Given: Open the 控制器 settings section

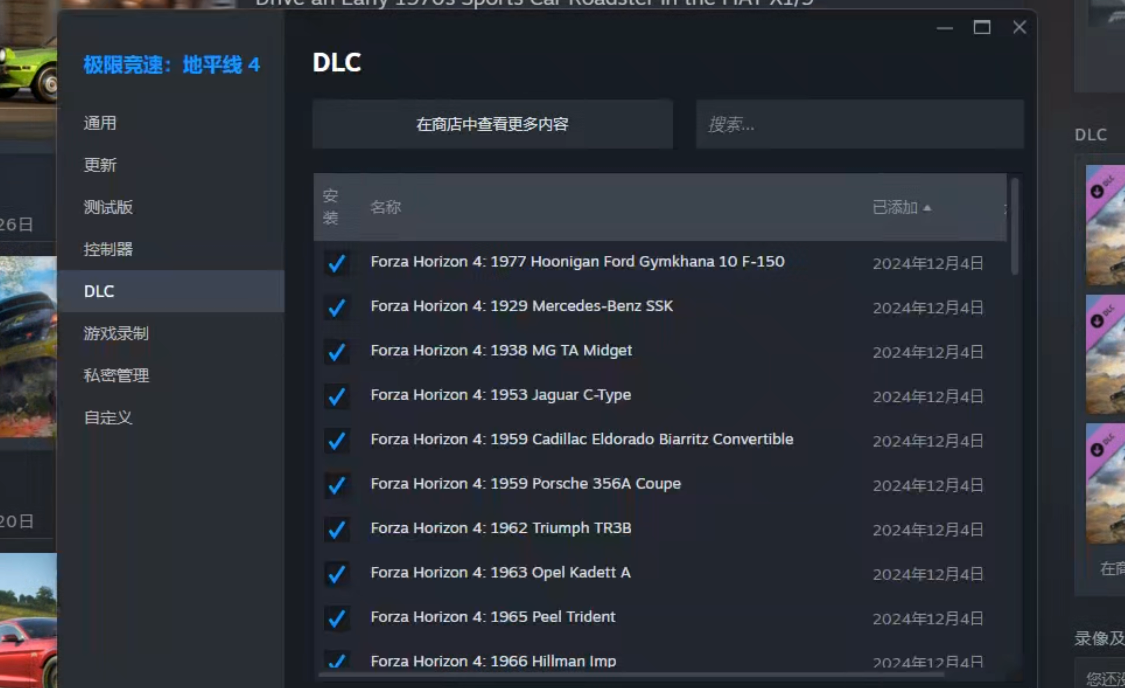Looking at the screenshot, I should coord(108,249).
